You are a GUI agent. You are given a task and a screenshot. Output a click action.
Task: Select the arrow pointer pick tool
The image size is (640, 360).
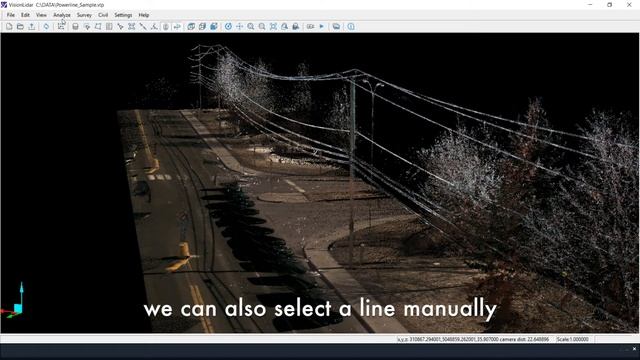[x=120, y=27]
